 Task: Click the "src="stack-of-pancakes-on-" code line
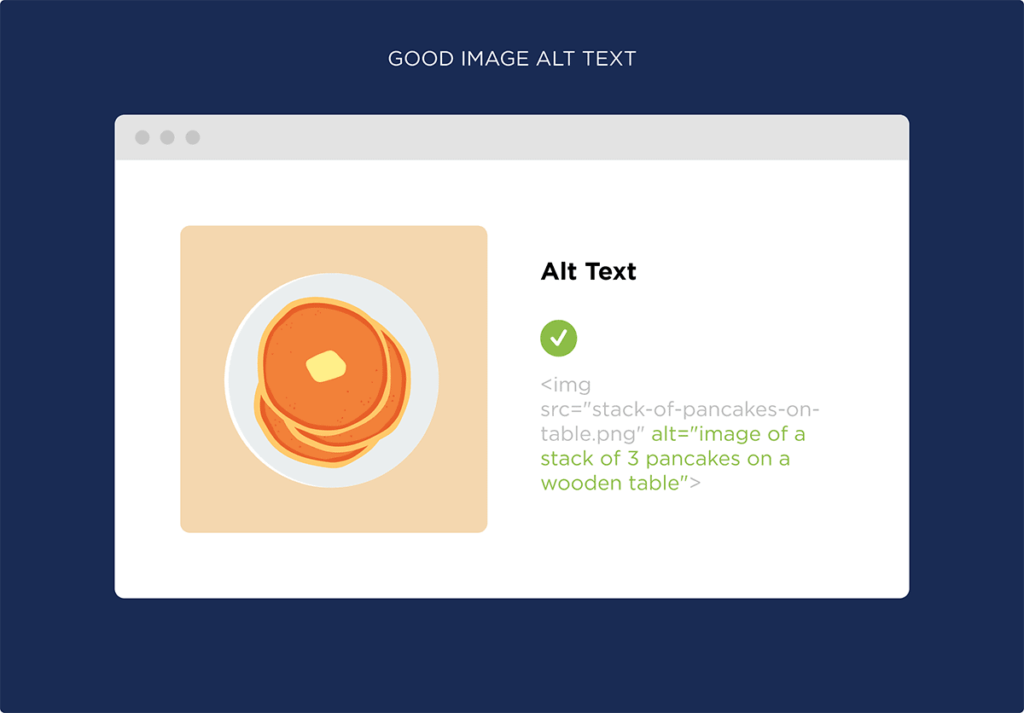tap(680, 410)
